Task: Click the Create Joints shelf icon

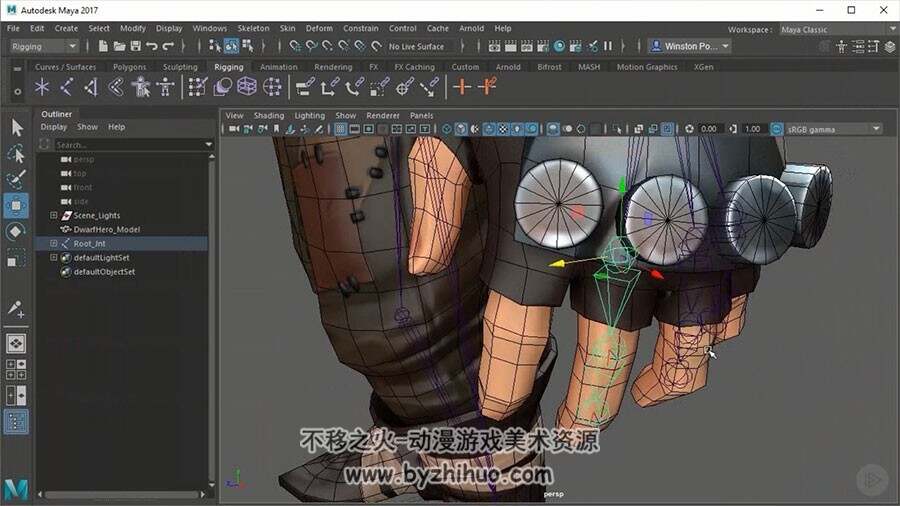Action: 67,87
